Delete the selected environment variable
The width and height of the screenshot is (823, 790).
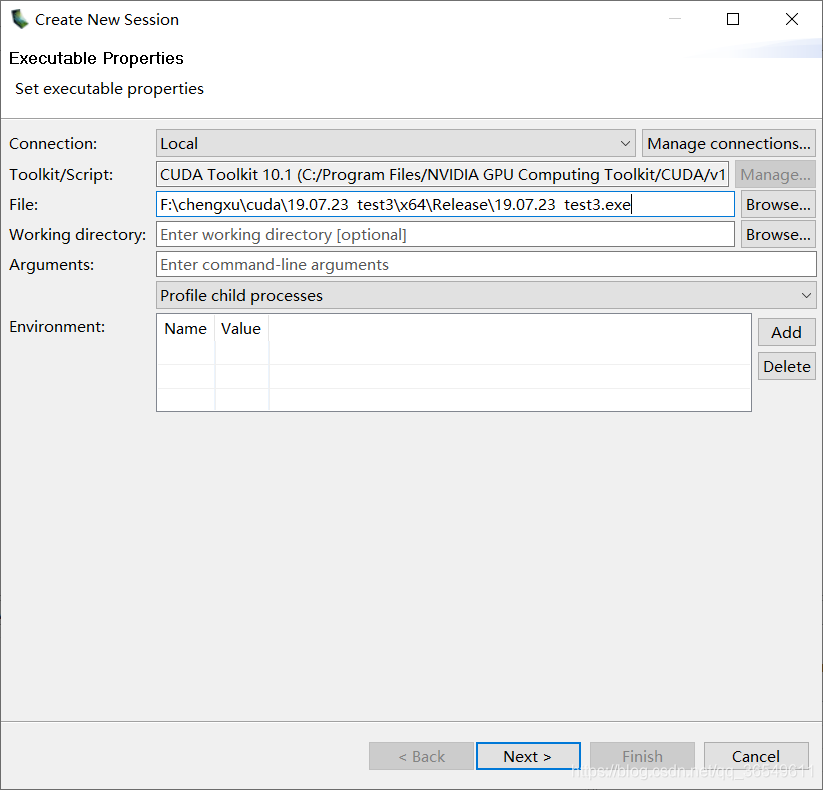point(786,366)
